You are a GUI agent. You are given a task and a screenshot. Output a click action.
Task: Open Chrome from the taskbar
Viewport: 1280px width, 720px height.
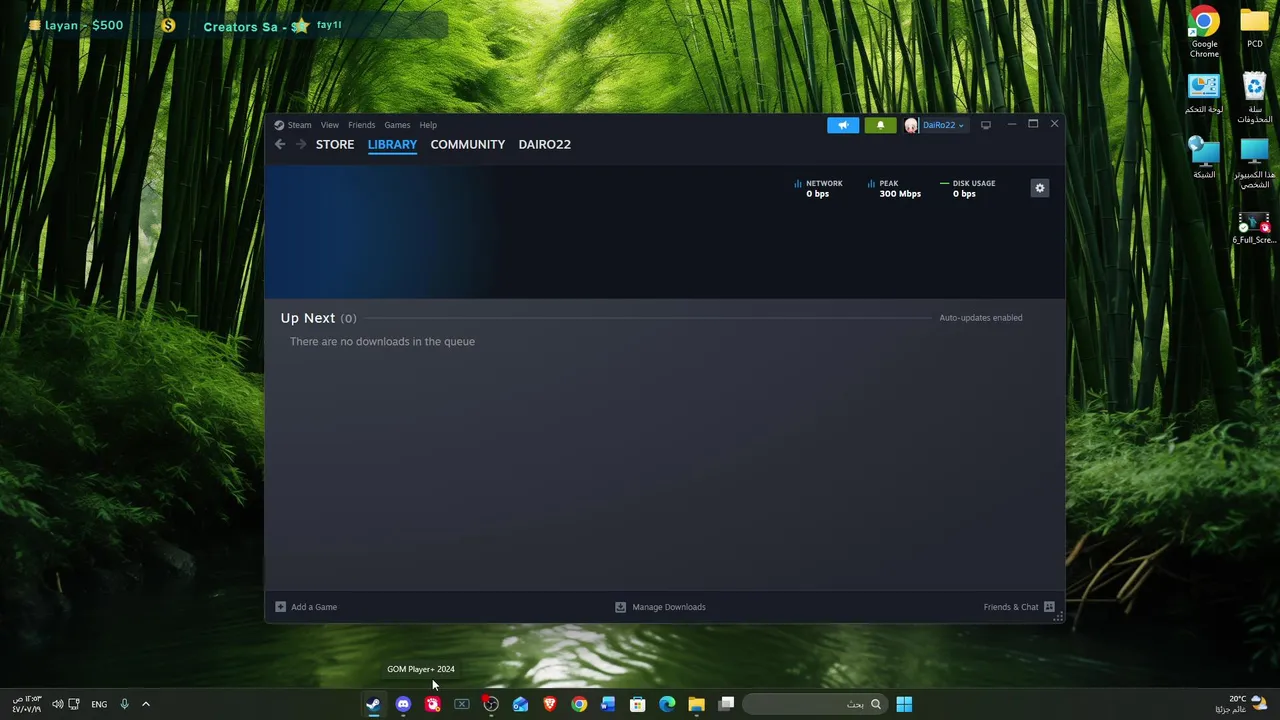pos(579,704)
